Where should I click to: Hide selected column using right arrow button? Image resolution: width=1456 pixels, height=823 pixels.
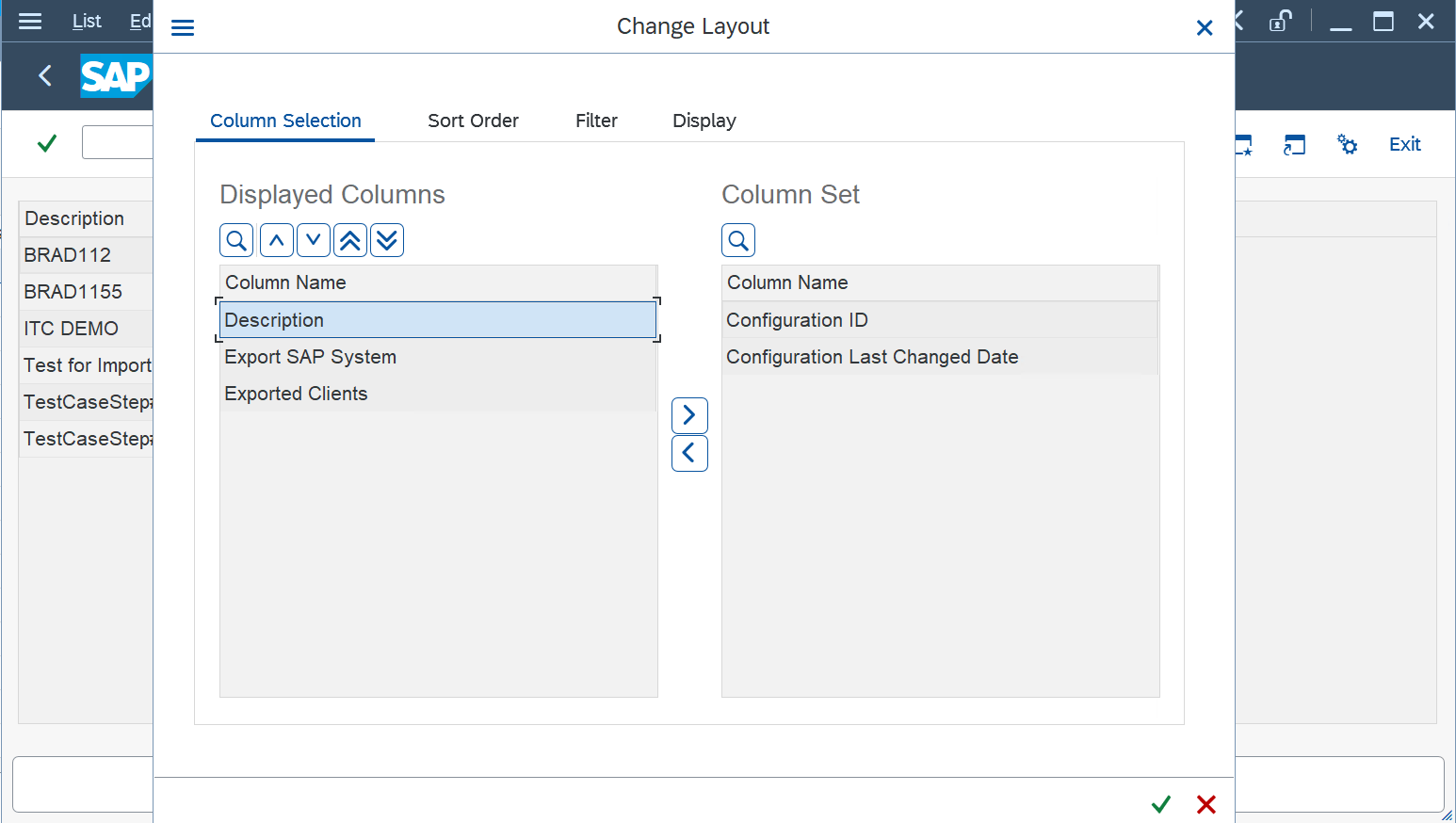pyautogui.click(x=689, y=415)
